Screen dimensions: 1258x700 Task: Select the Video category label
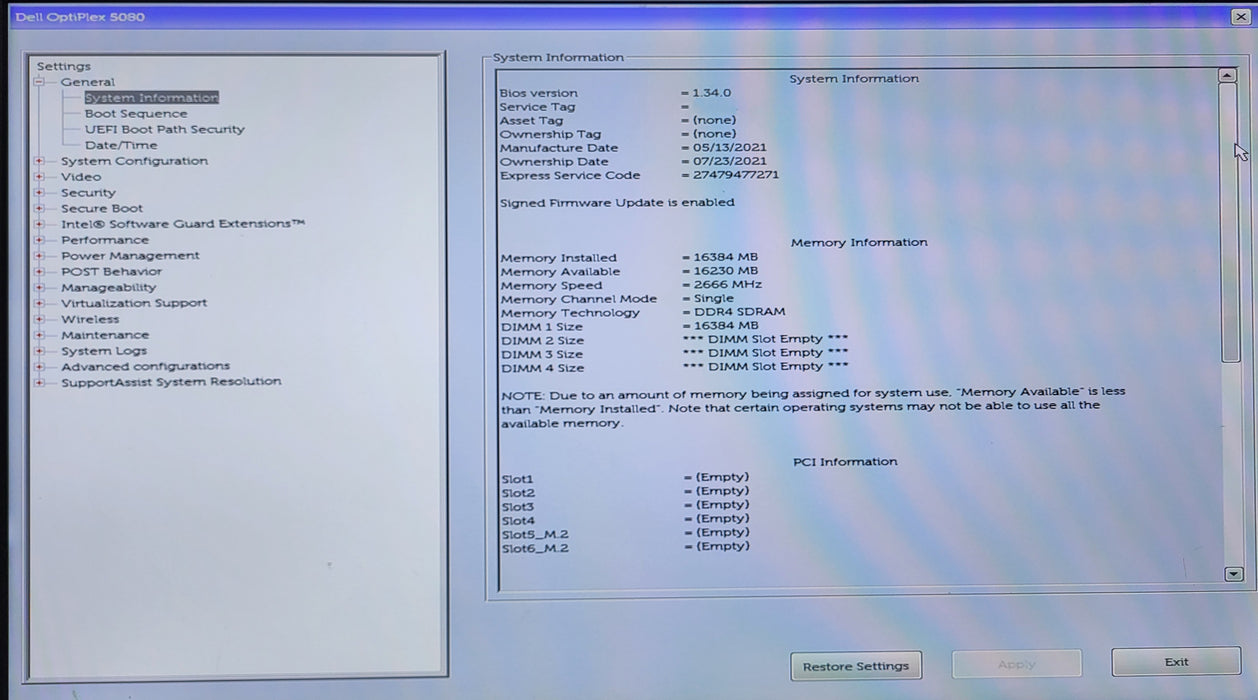(81, 177)
